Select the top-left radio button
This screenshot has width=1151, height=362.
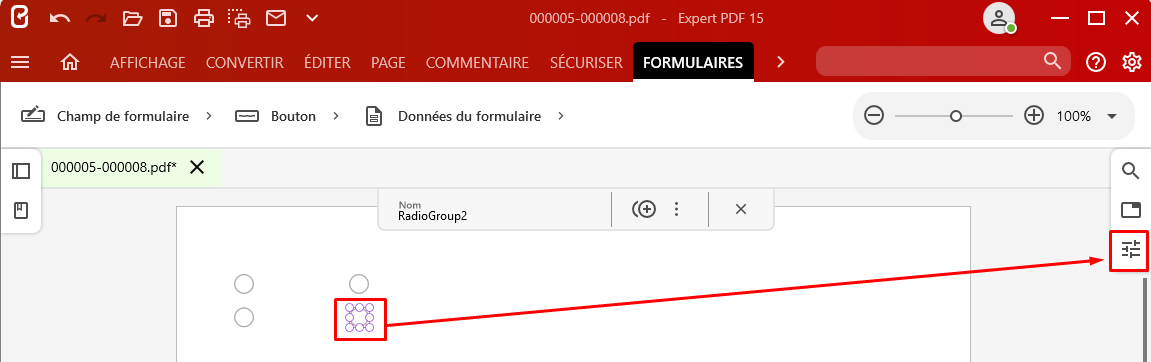[x=244, y=283]
